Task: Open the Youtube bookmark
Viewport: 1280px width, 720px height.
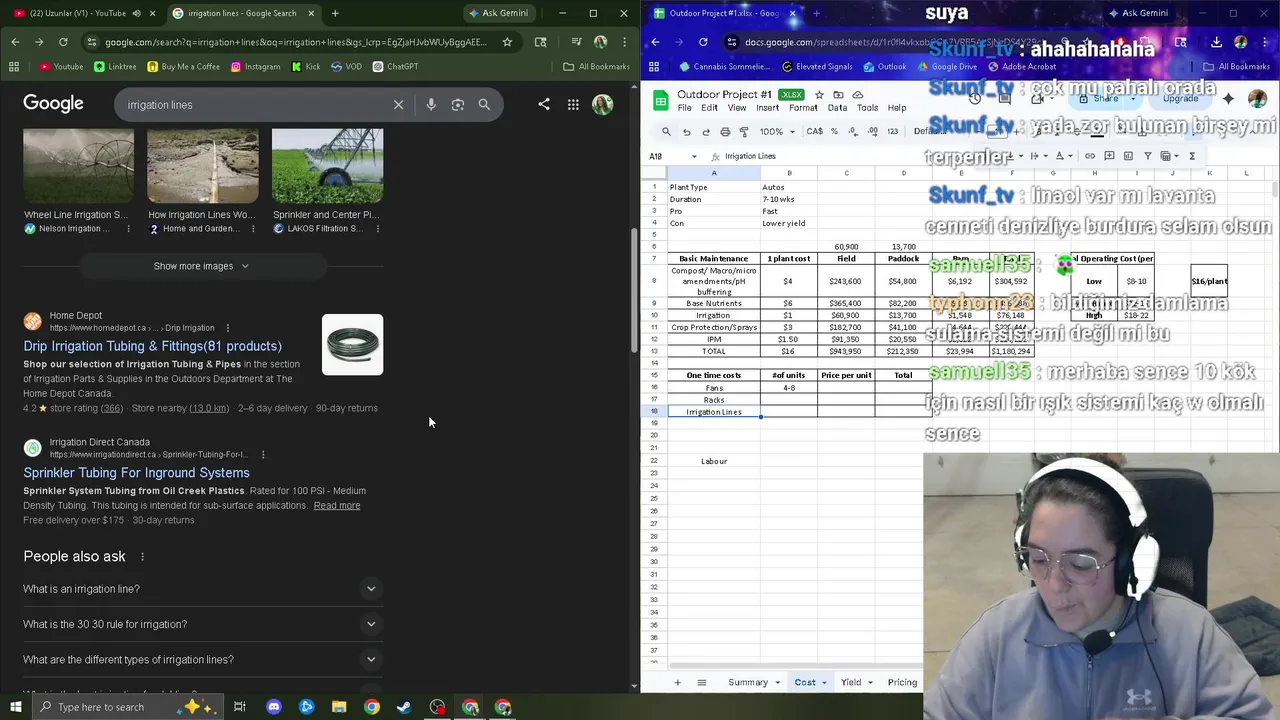Action: [61, 67]
